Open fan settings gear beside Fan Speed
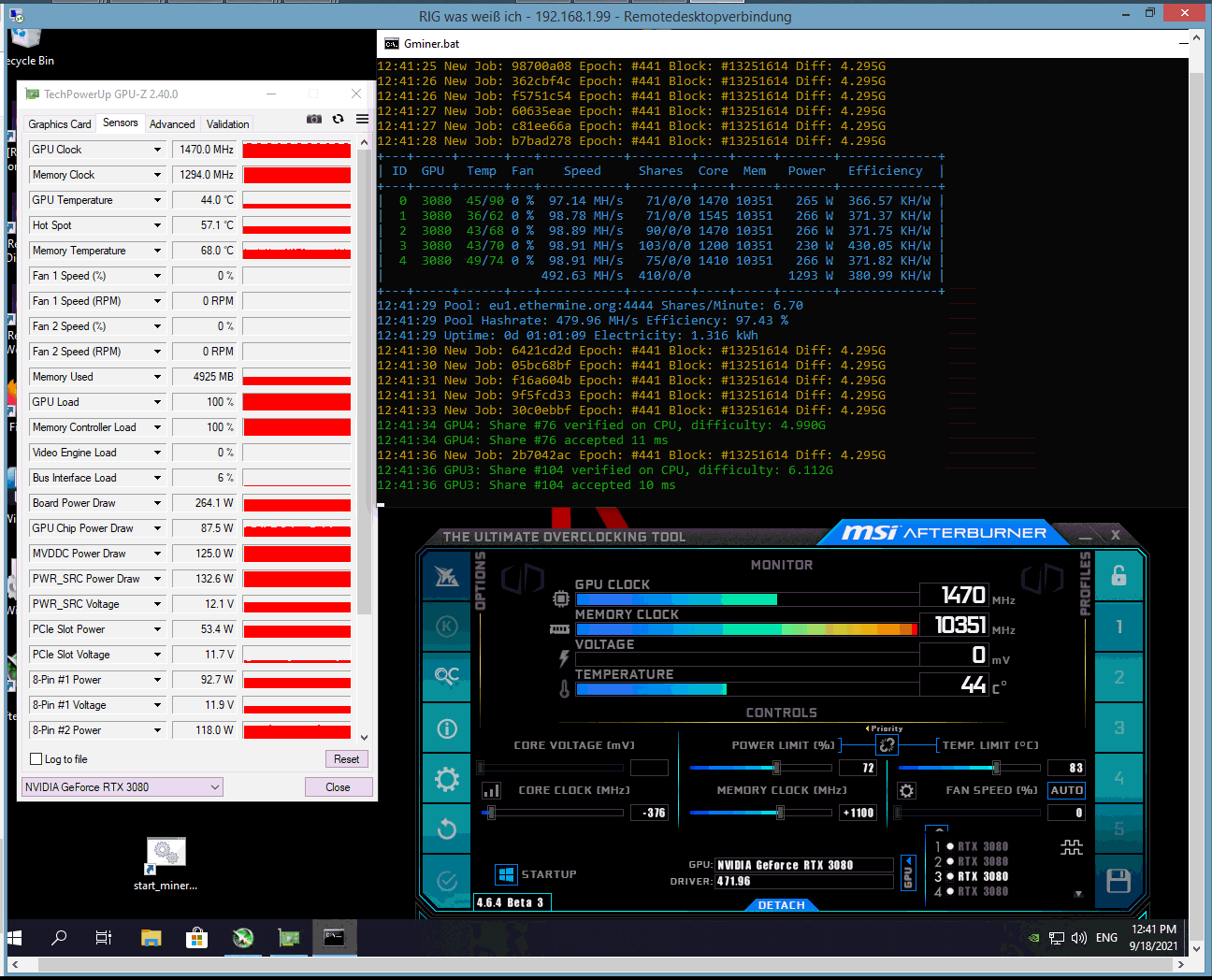1212x980 pixels. [906, 791]
